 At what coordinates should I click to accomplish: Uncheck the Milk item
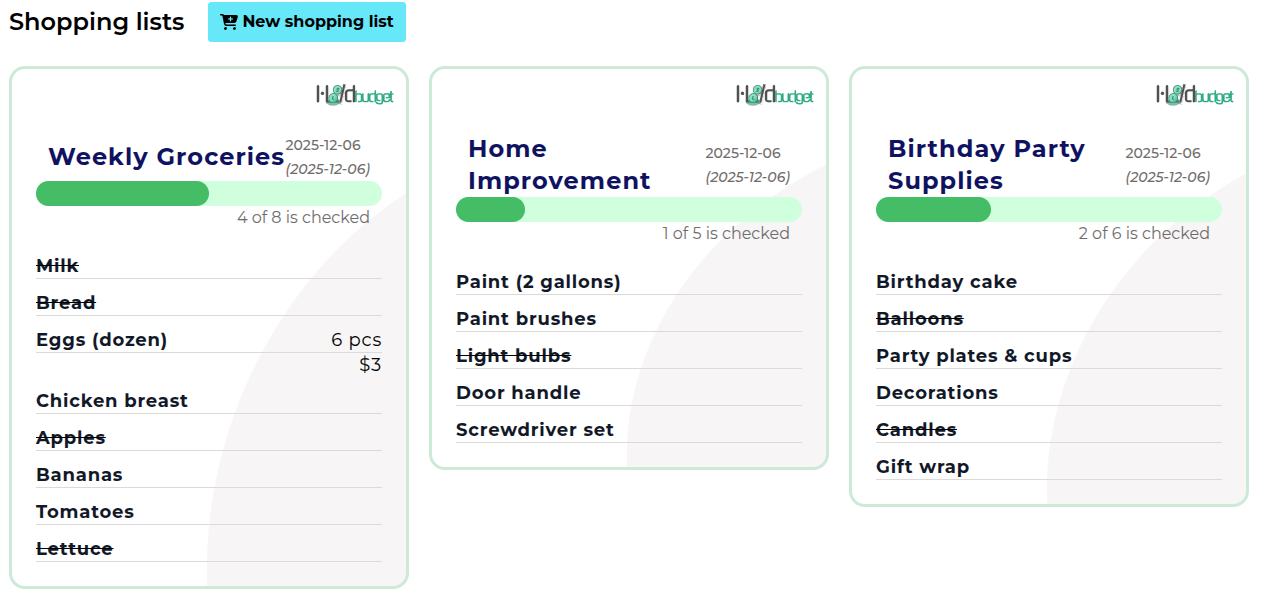click(x=57, y=265)
